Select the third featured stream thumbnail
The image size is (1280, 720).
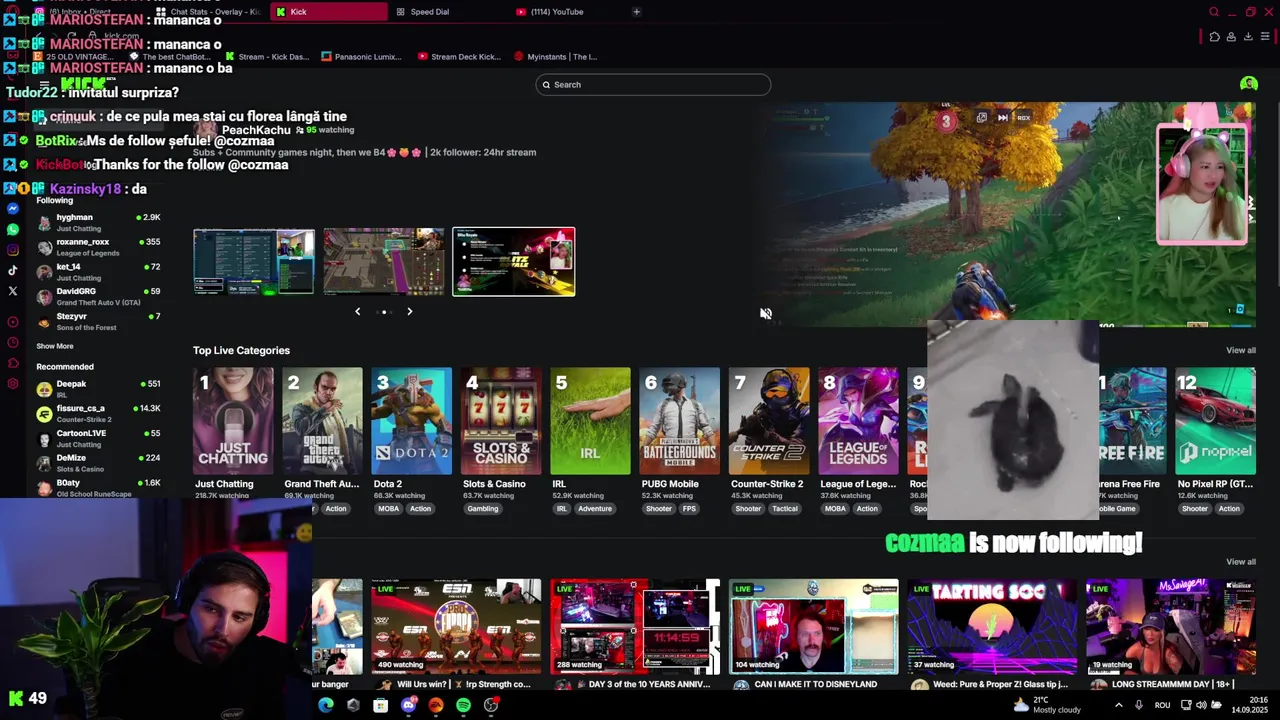(514, 262)
